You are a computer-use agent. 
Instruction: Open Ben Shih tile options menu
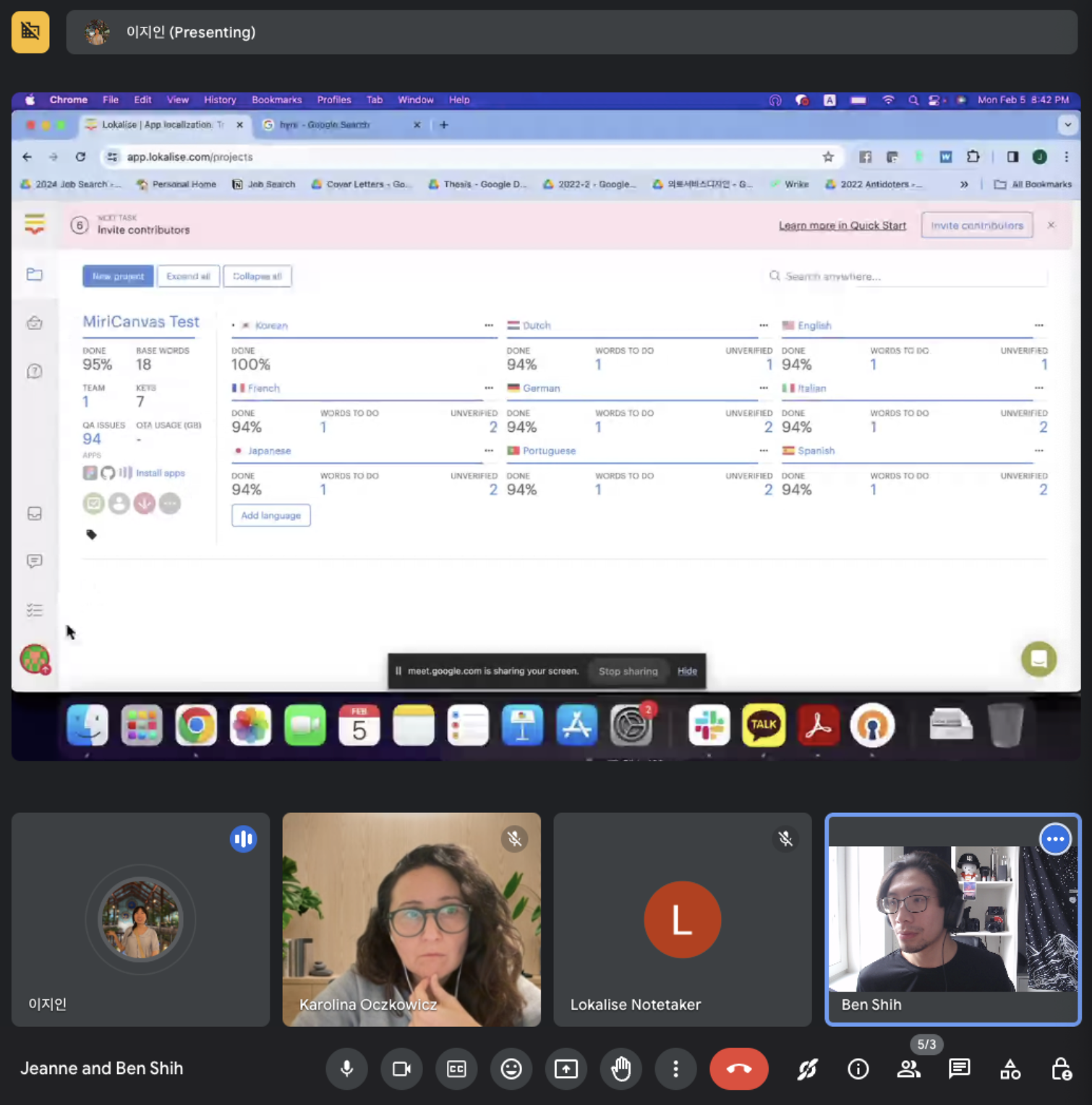1055,839
